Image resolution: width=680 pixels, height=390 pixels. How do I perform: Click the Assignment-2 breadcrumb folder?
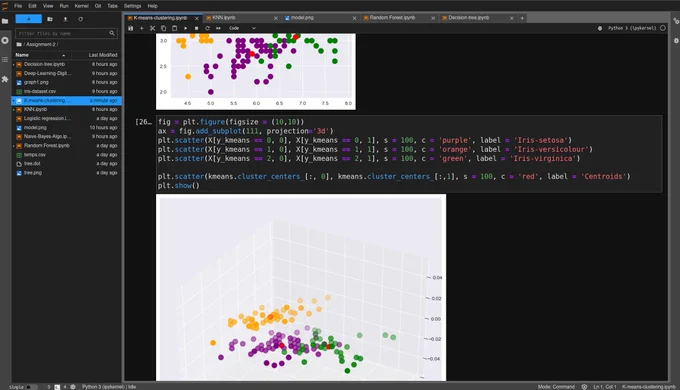tap(41, 44)
